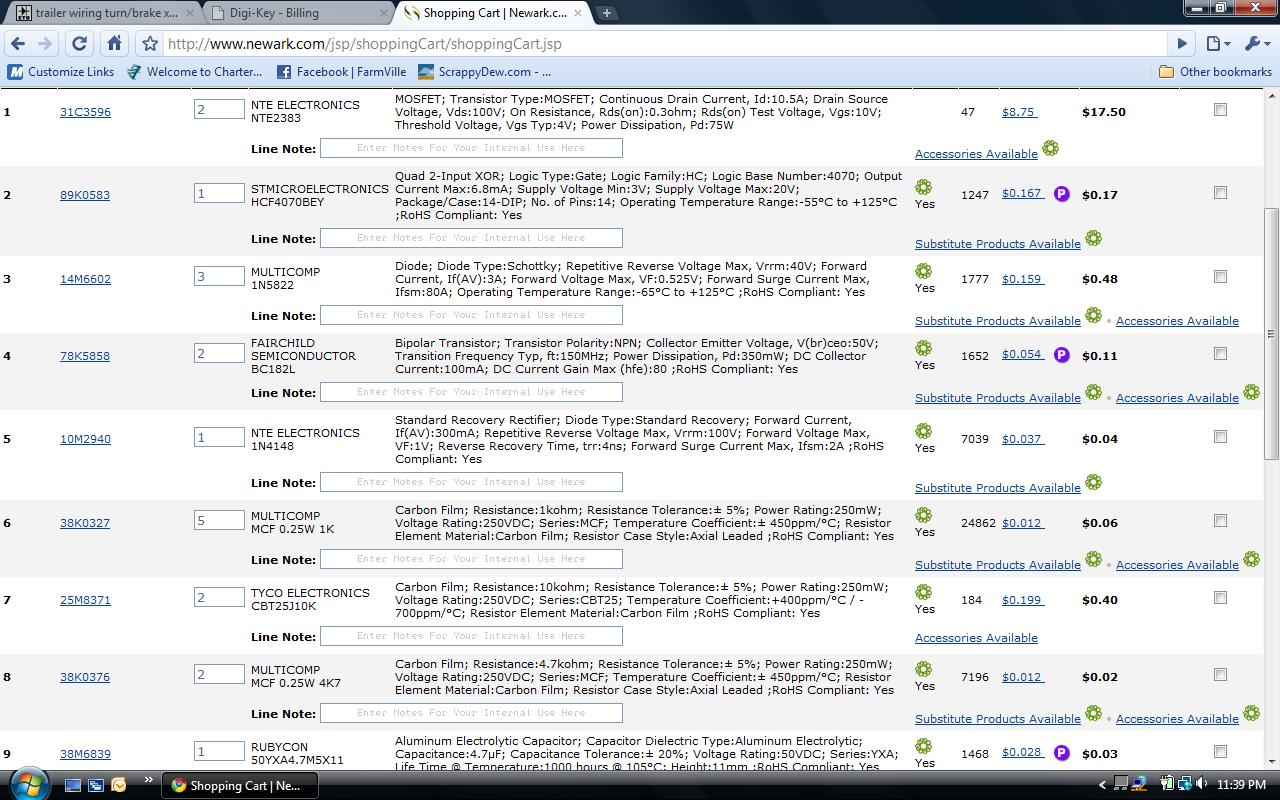The height and width of the screenshot is (800, 1280).
Task: Close the Digi-Key - Billing tab
Action: point(383,13)
